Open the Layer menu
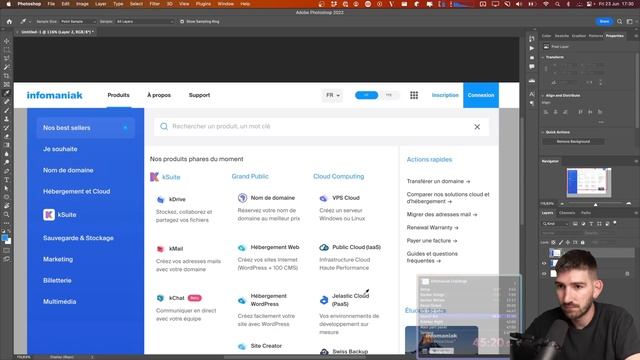Screen dimensions: 640x360 (100, 4)
